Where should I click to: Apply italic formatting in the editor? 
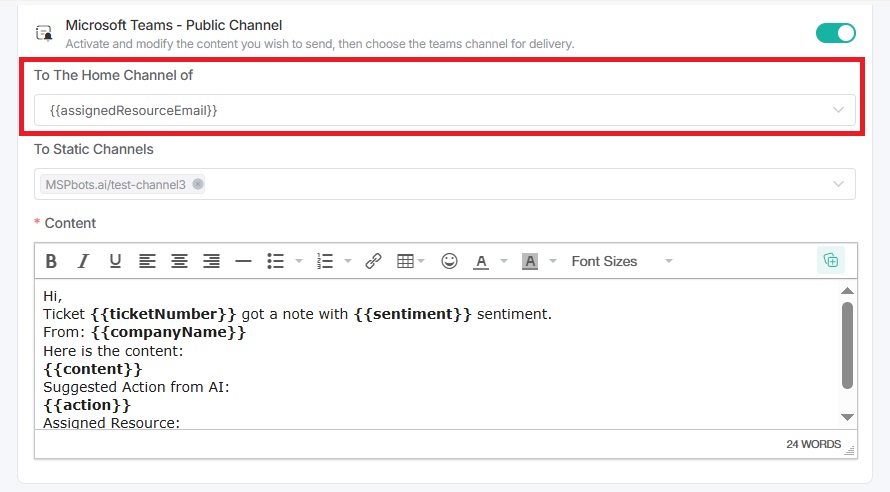click(83, 261)
